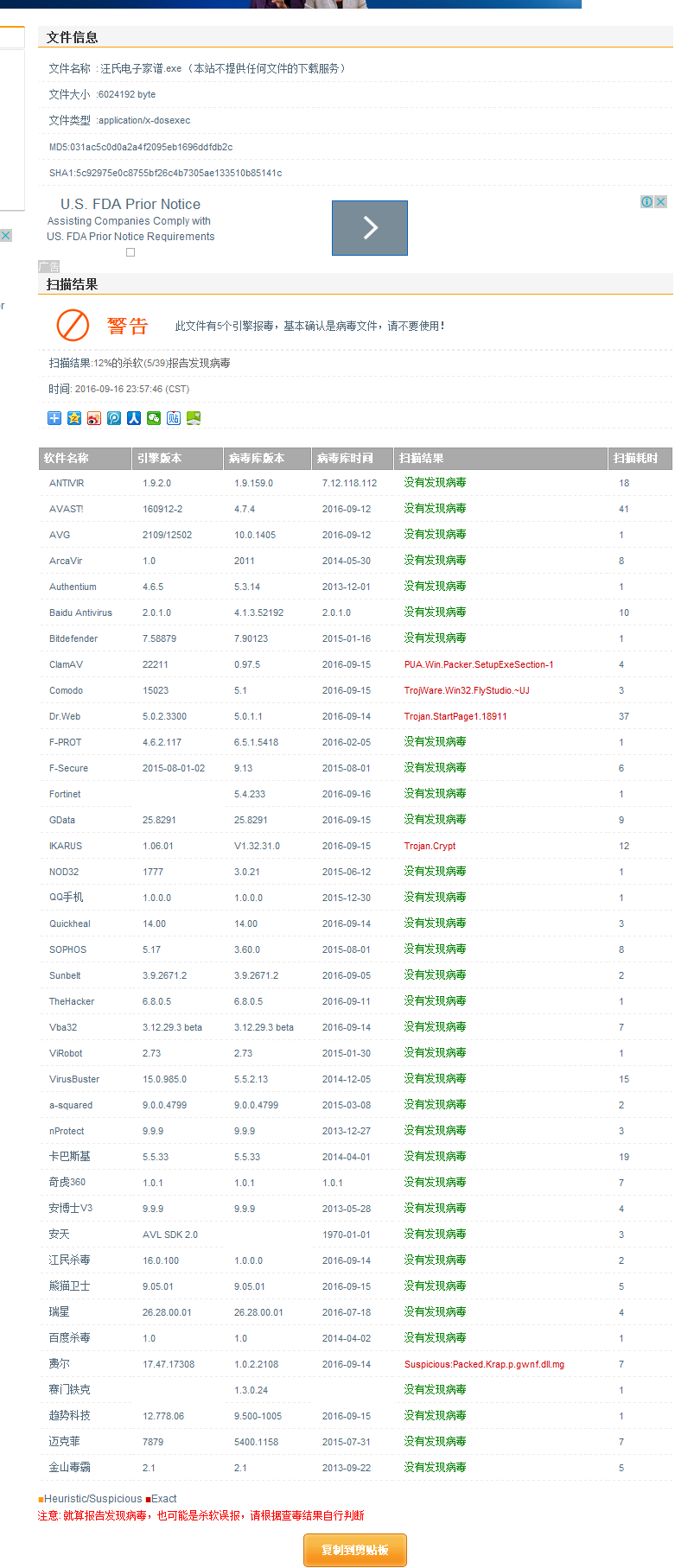The image size is (675, 1568).
Task: Click the ad arrow button
Action: (x=370, y=228)
